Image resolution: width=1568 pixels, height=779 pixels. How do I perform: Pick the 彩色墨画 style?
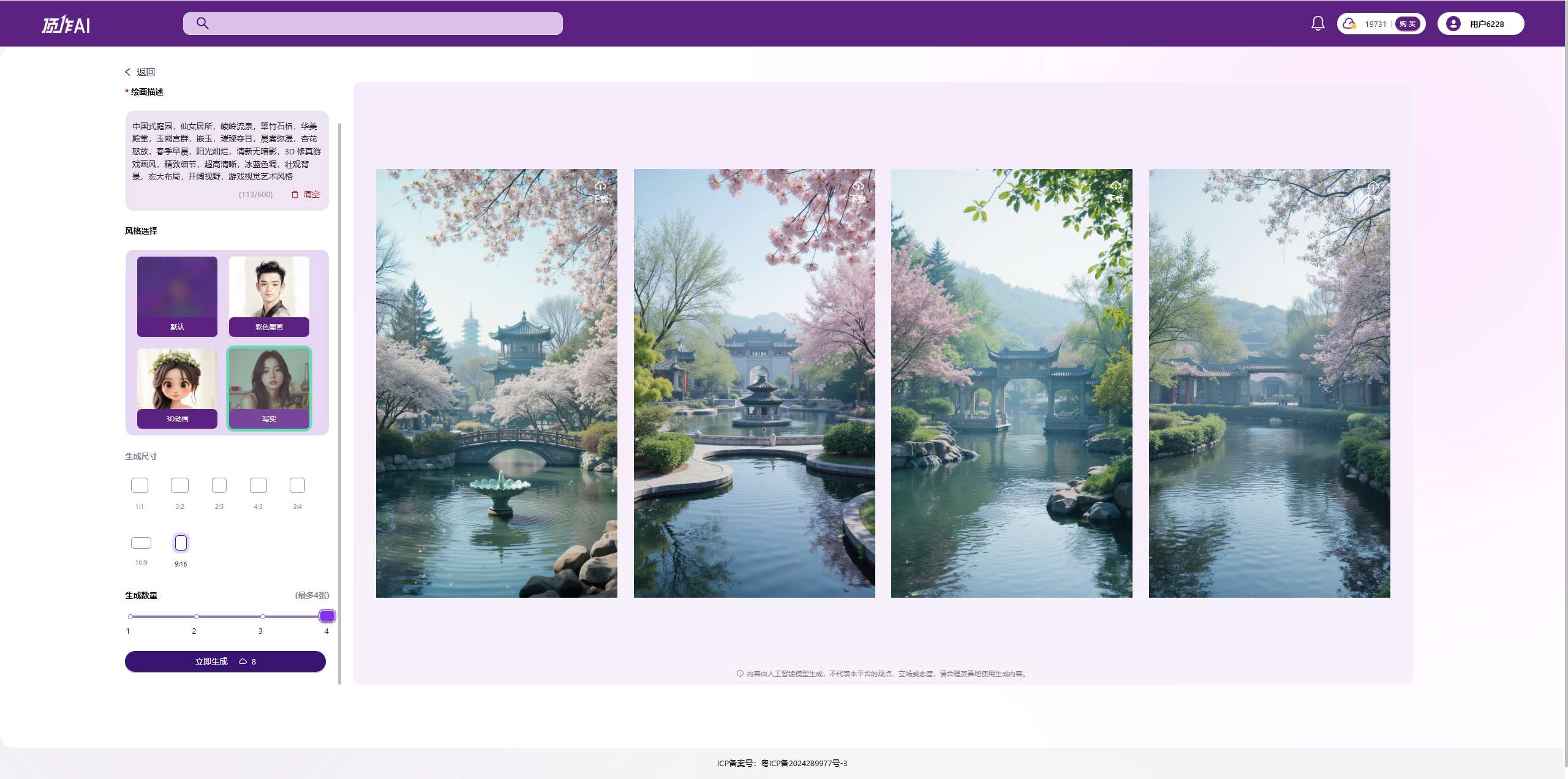269,296
